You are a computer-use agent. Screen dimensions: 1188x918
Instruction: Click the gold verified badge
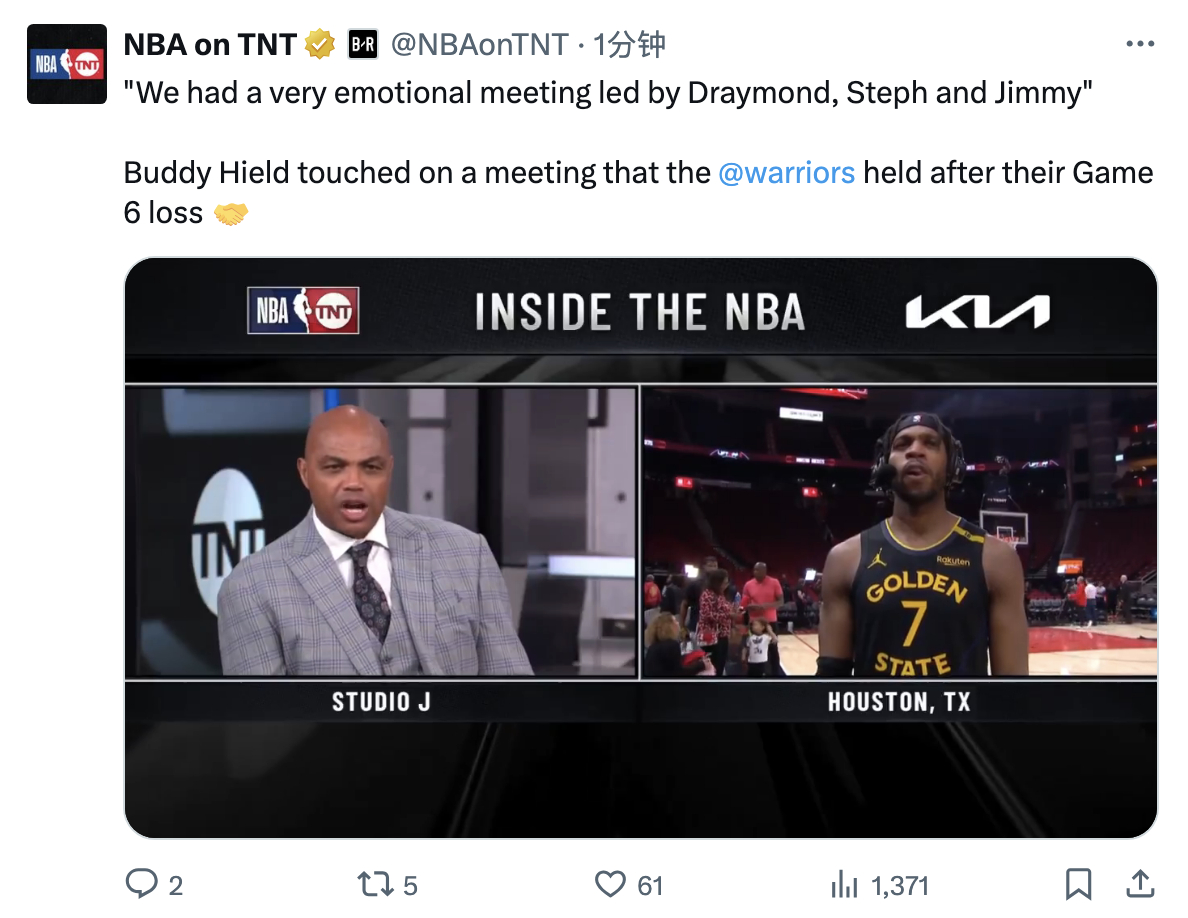(x=320, y=44)
